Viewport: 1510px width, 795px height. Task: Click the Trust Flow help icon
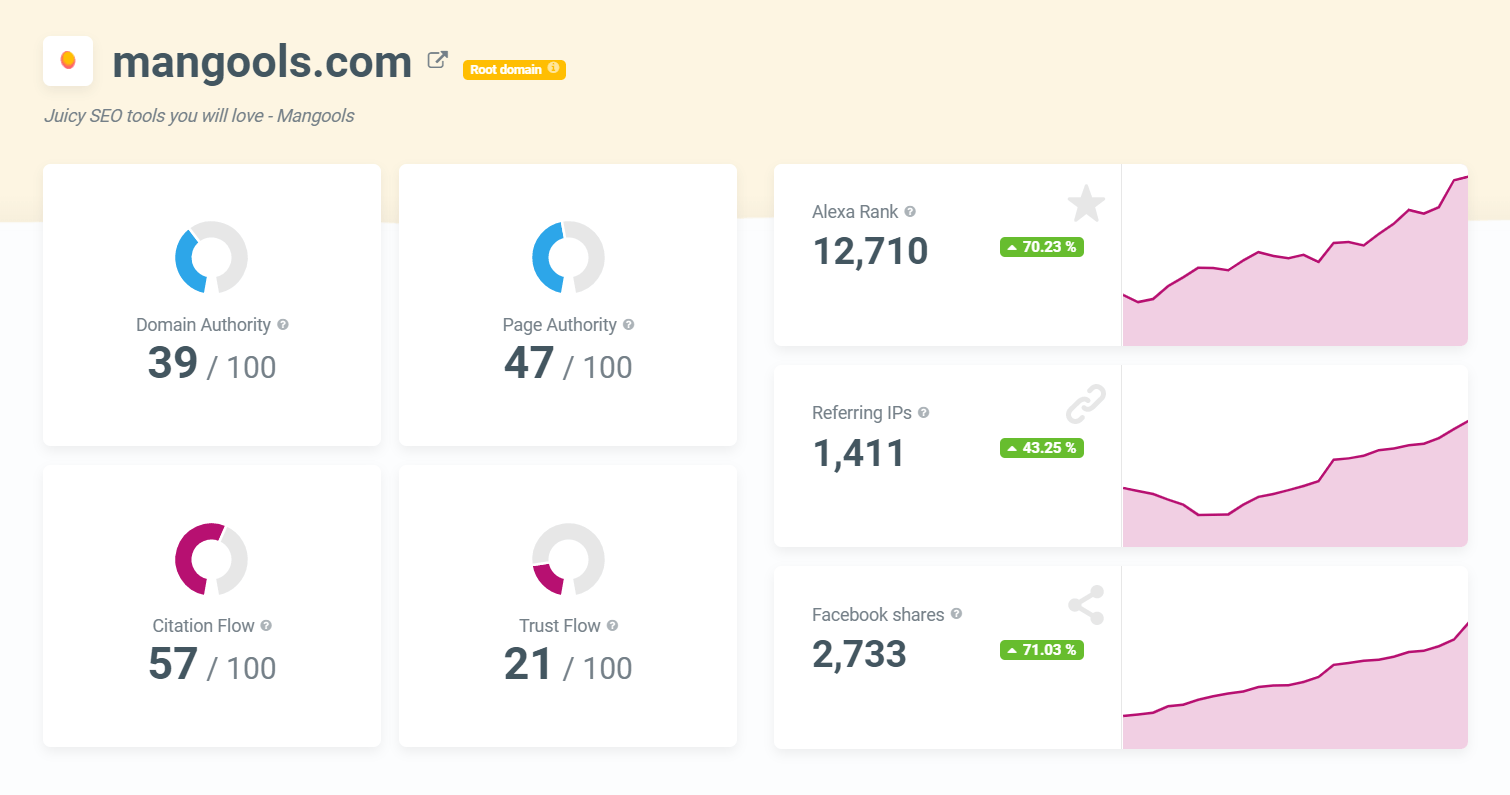pyautogui.click(x=612, y=625)
